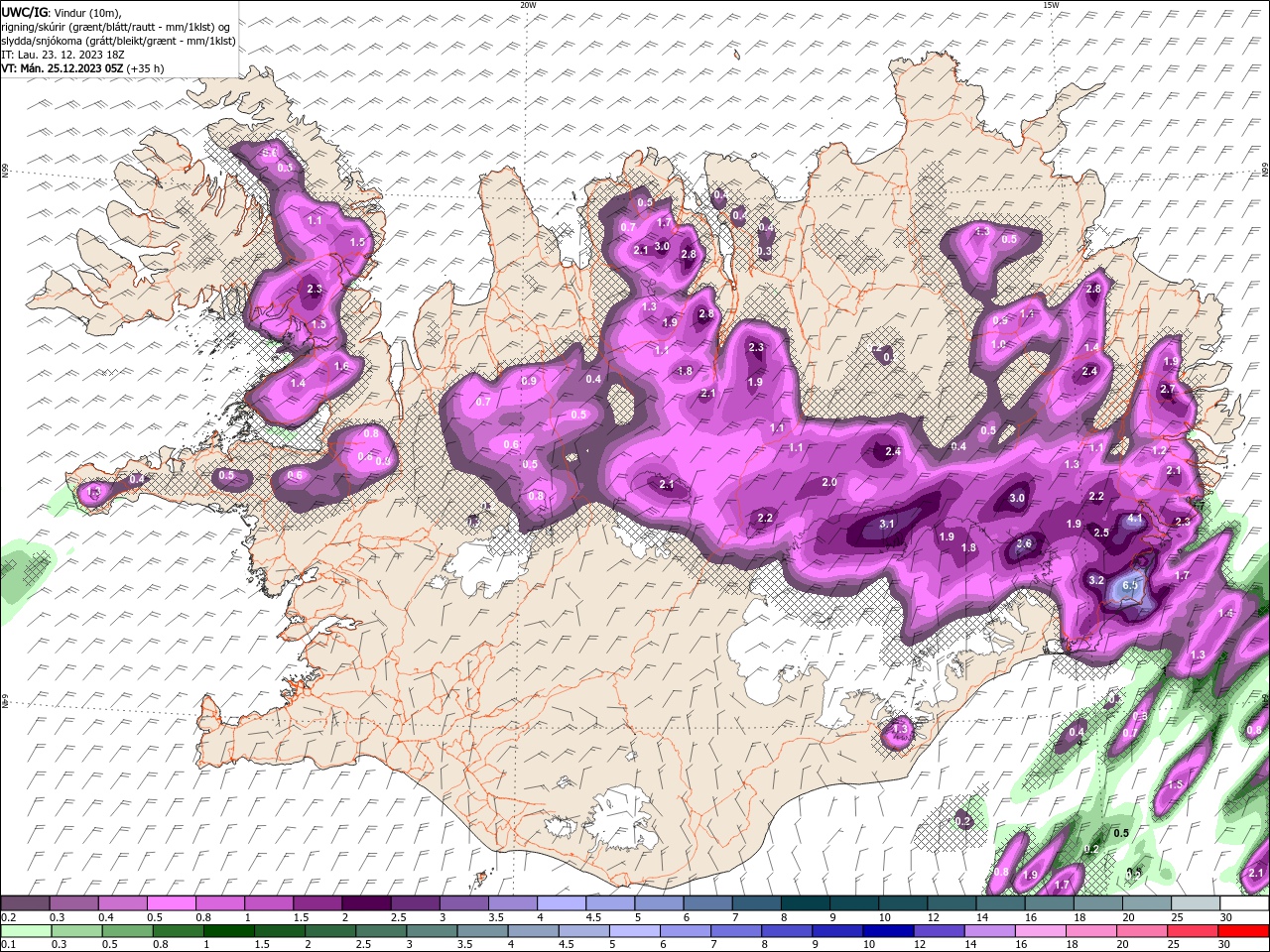Pick the 0.5 swatch on top purple scale
This screenshot has width=1270, height=952.
[x=171, y=903]
